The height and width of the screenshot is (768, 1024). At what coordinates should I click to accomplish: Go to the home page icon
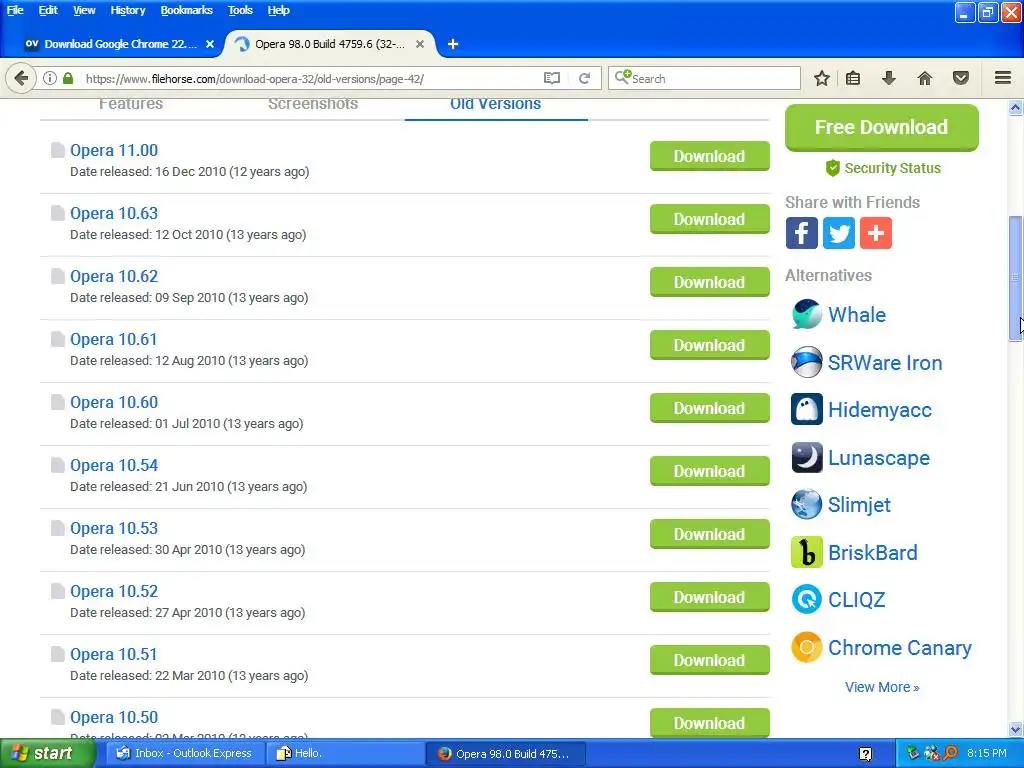click(925, 78)
